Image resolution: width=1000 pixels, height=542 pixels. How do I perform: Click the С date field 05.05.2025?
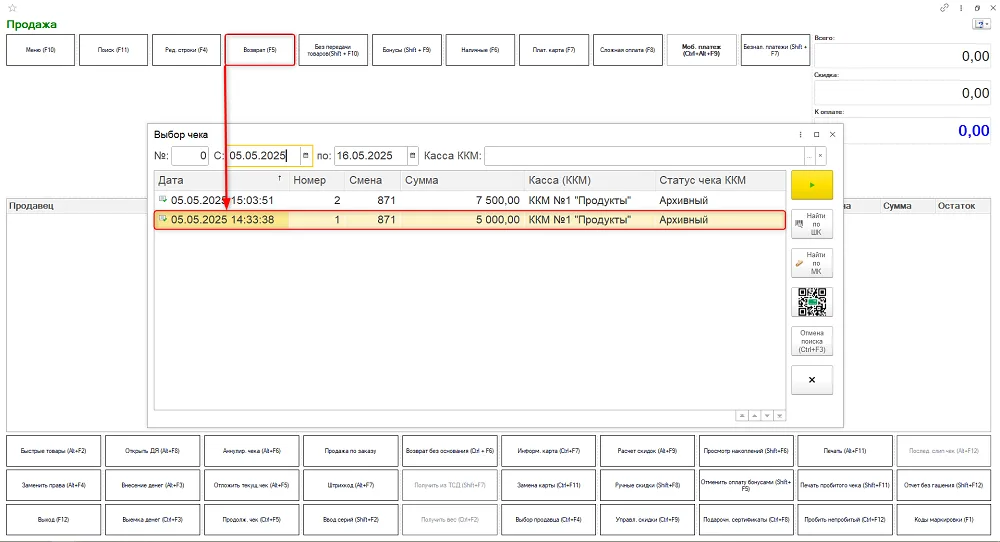[x=263, y=156]
